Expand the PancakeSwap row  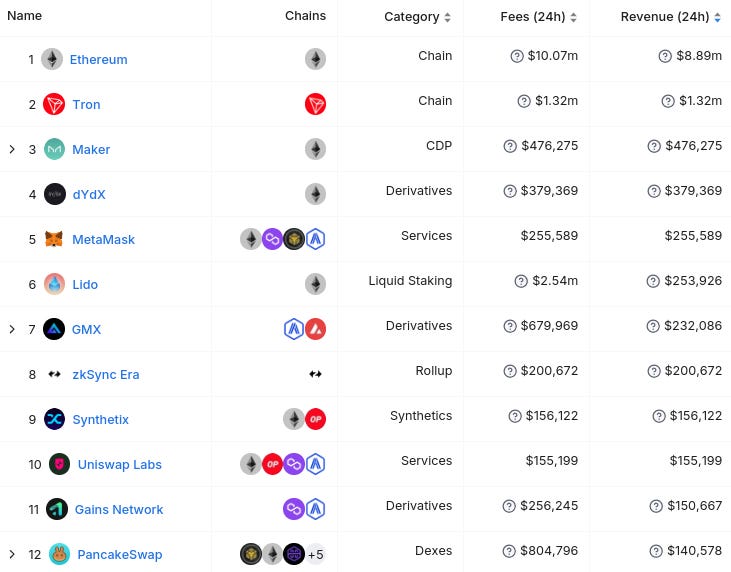[12, 554]
